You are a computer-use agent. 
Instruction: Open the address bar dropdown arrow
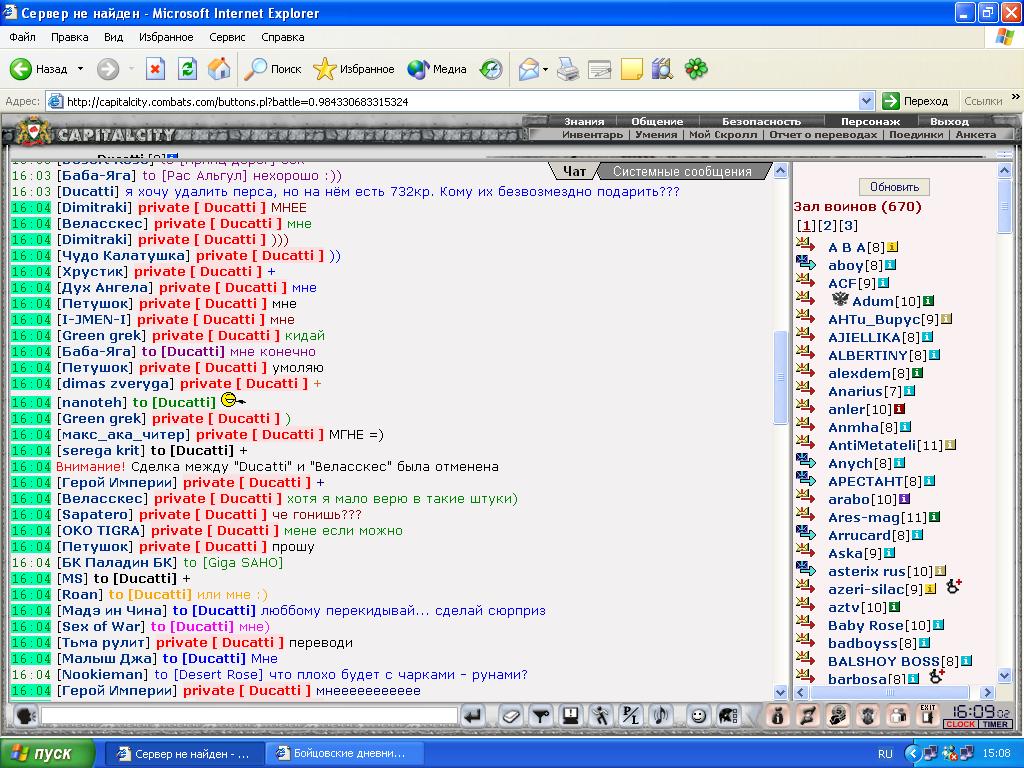click(866, 101)
